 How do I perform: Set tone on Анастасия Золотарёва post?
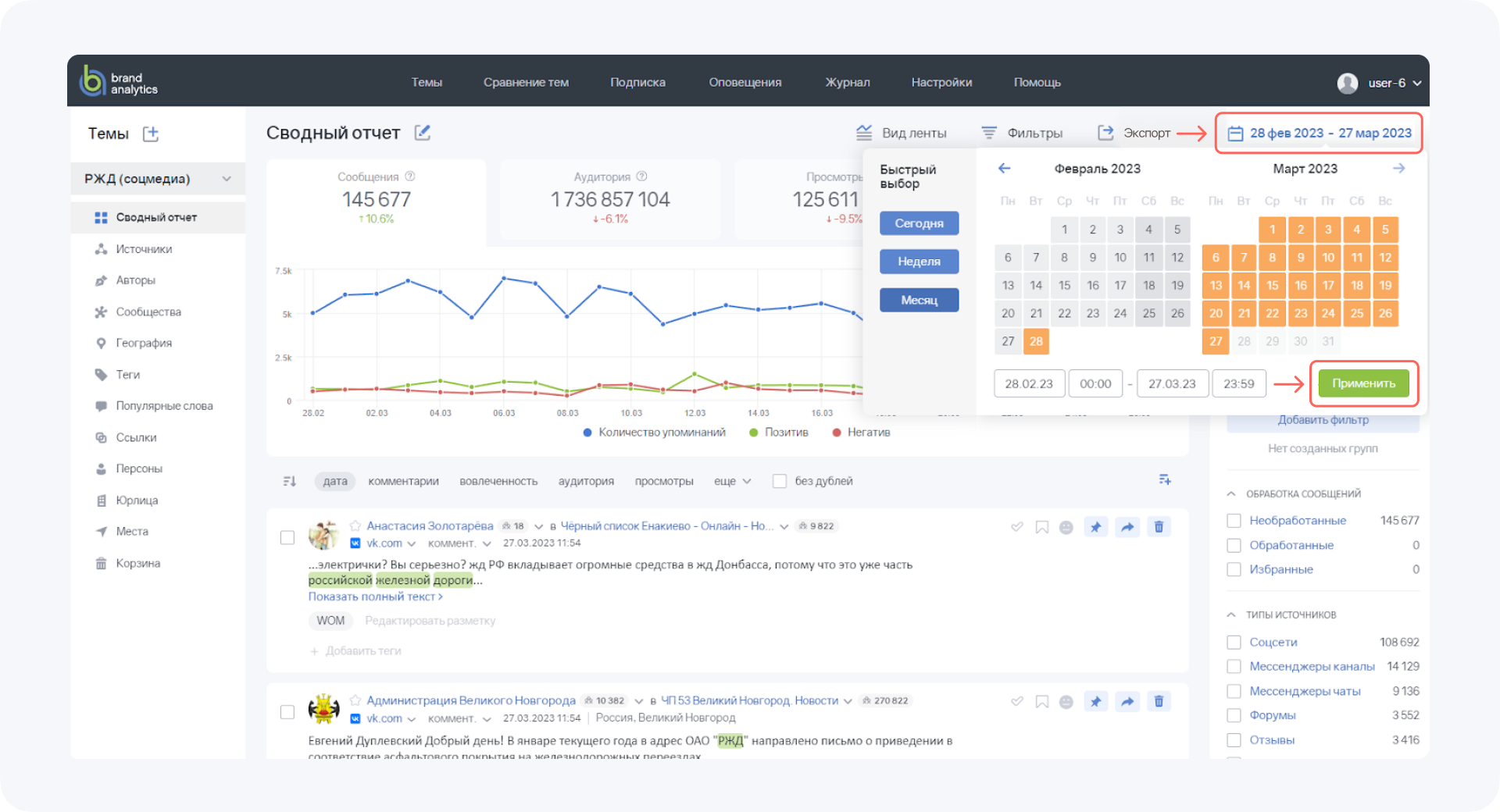click(x=1066, y=527)
